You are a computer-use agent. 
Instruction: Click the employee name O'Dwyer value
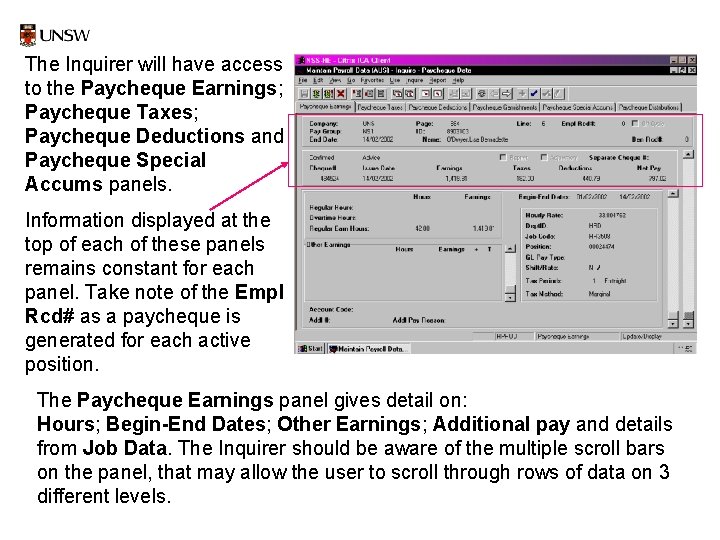click(x=478, y=139)
